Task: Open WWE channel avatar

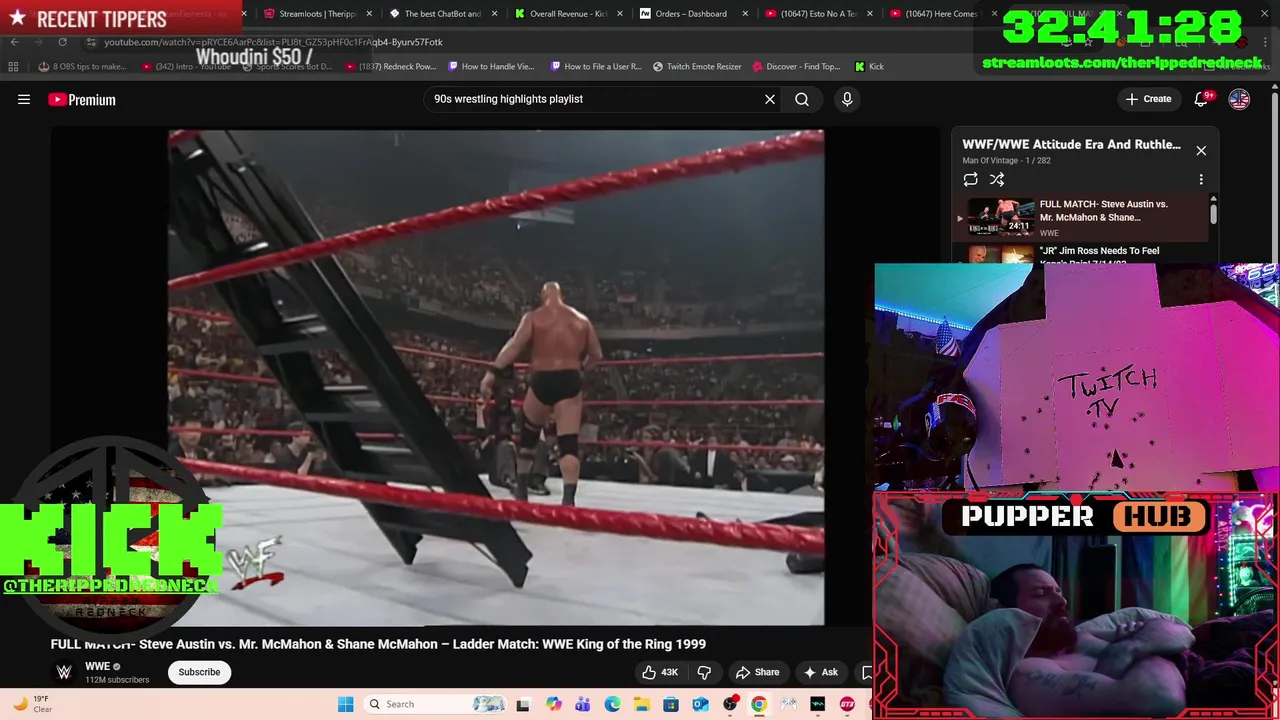Action: click(64, 672)
